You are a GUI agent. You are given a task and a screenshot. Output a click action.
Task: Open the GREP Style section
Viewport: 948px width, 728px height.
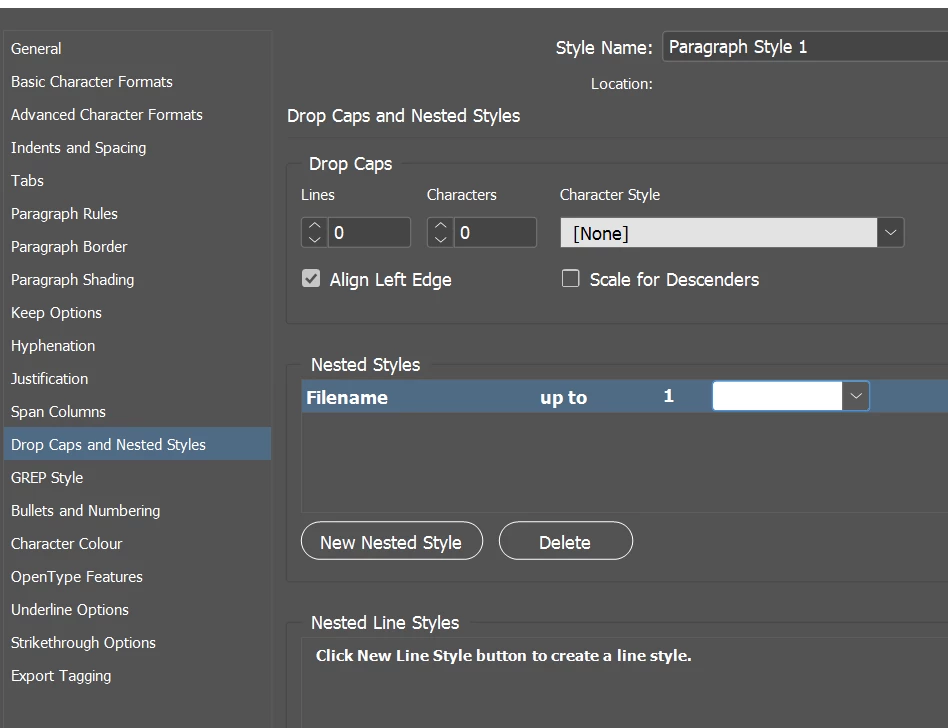coord(47,477)
